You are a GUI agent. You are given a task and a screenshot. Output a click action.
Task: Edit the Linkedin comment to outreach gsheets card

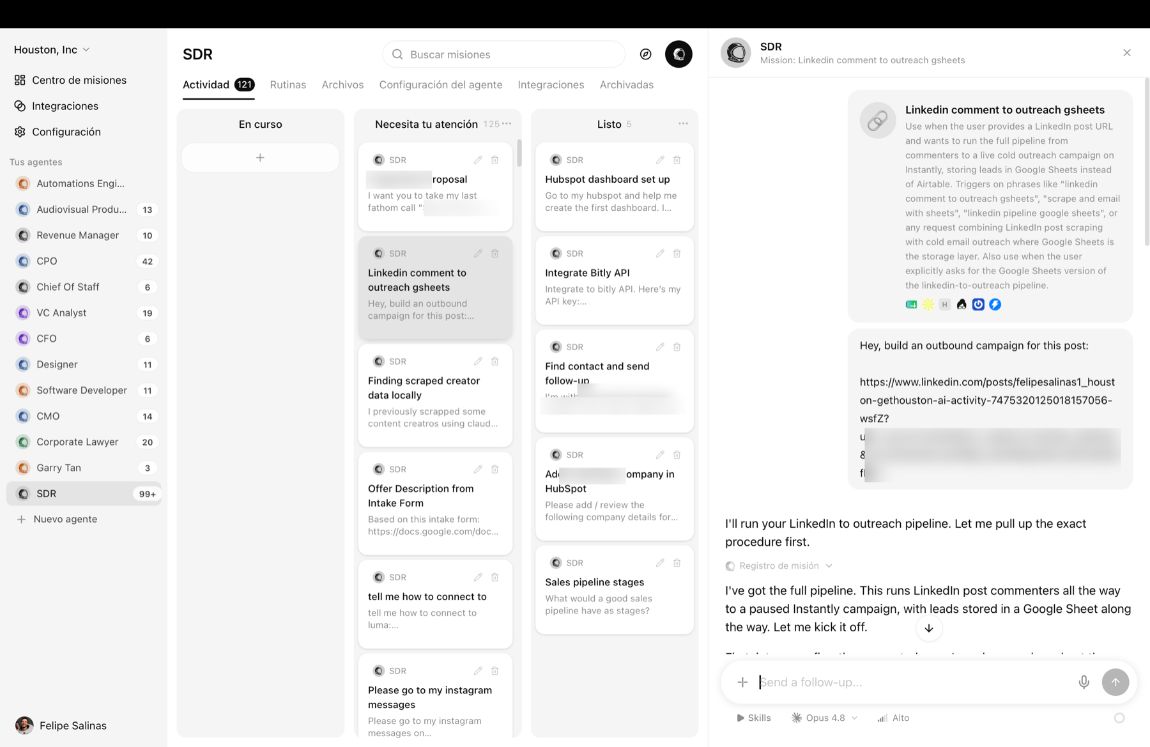click(x=477, y=254)
